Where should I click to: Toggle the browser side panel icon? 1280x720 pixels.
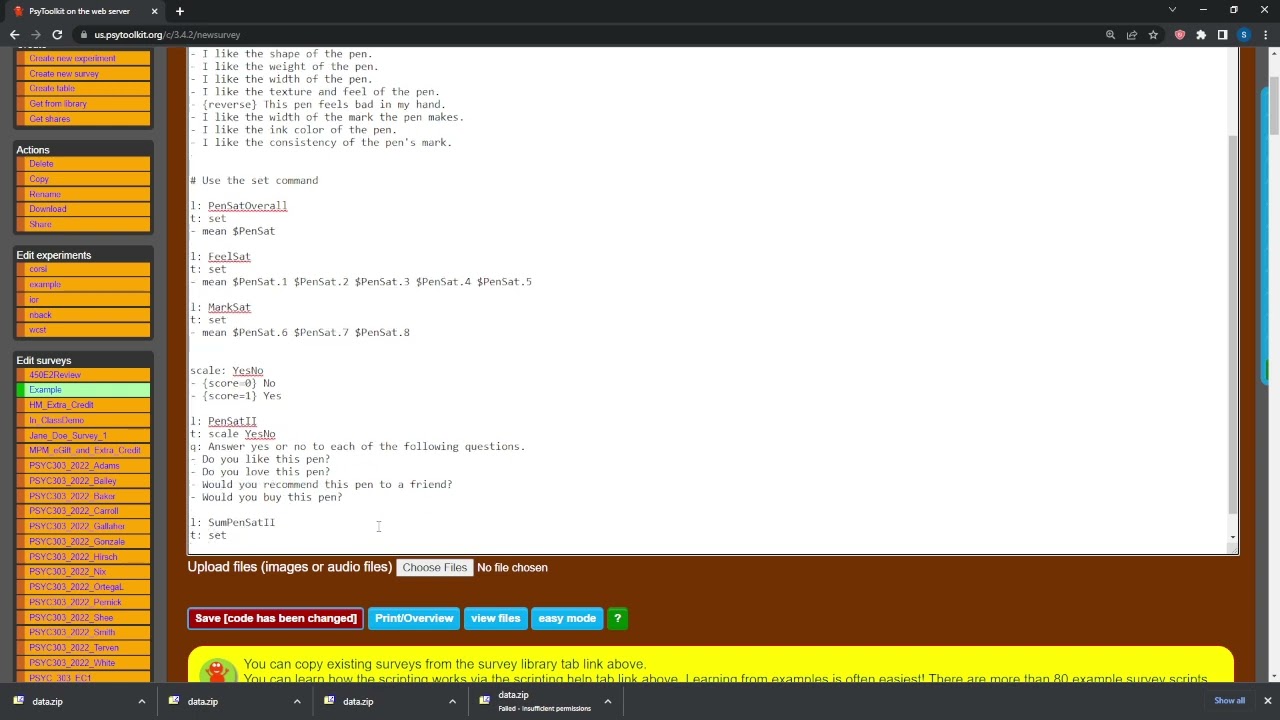pyautogui.click(x=1222, y=35)
